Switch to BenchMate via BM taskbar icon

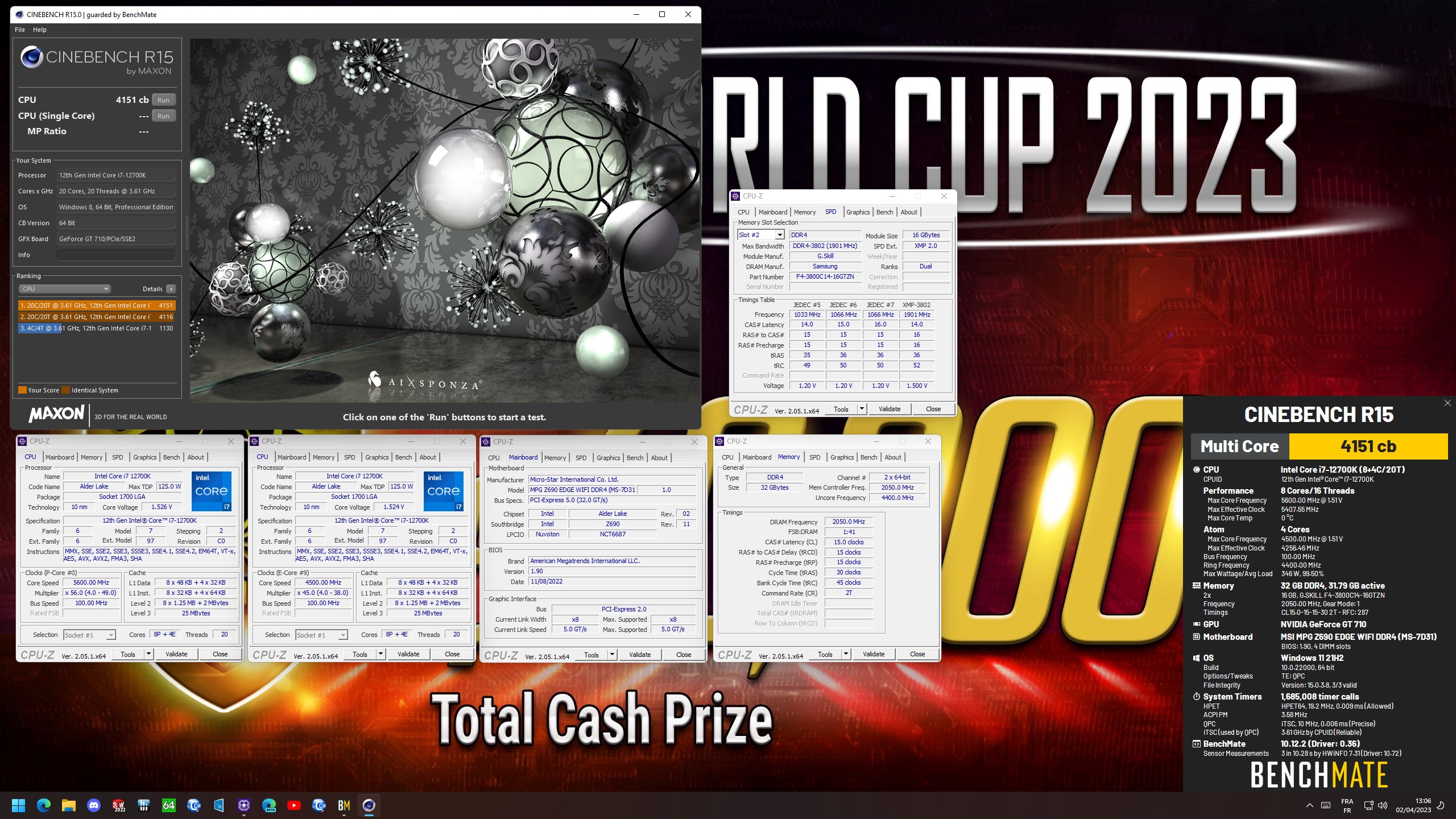click(x=344, y=805)
